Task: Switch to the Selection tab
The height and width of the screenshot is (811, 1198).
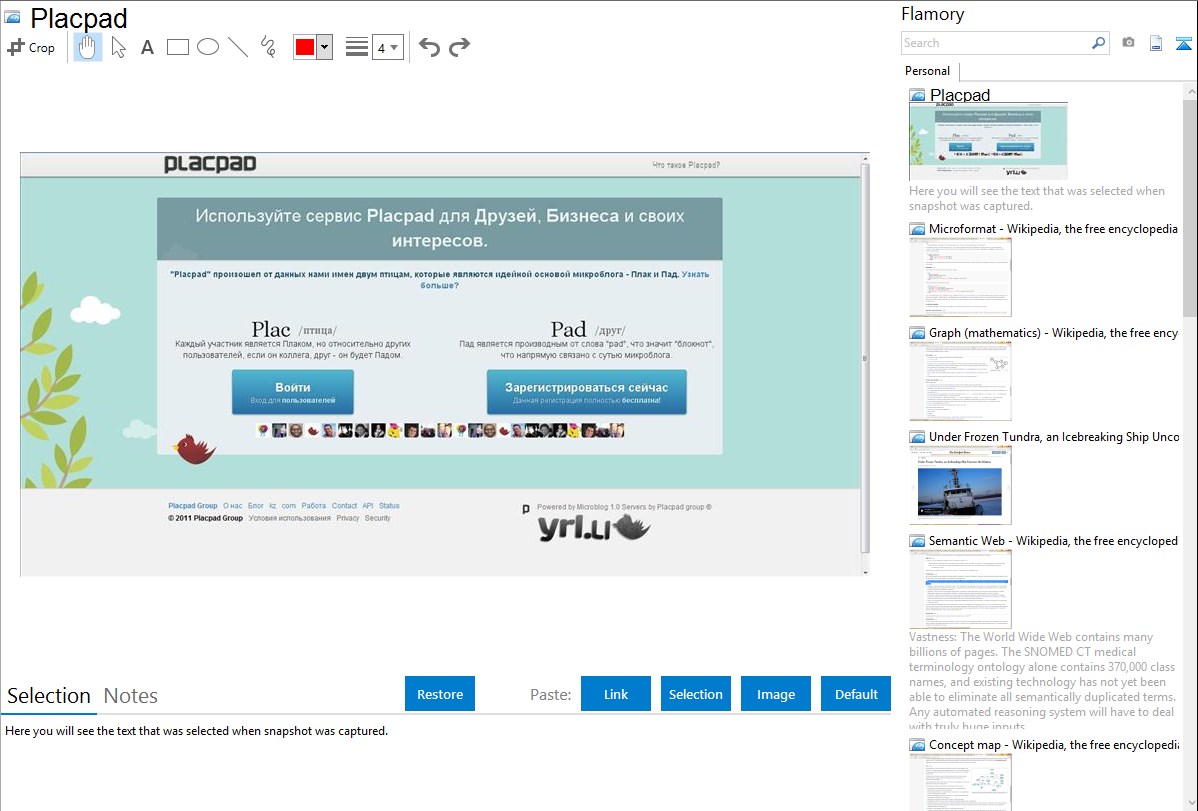Action: [49, 696]
